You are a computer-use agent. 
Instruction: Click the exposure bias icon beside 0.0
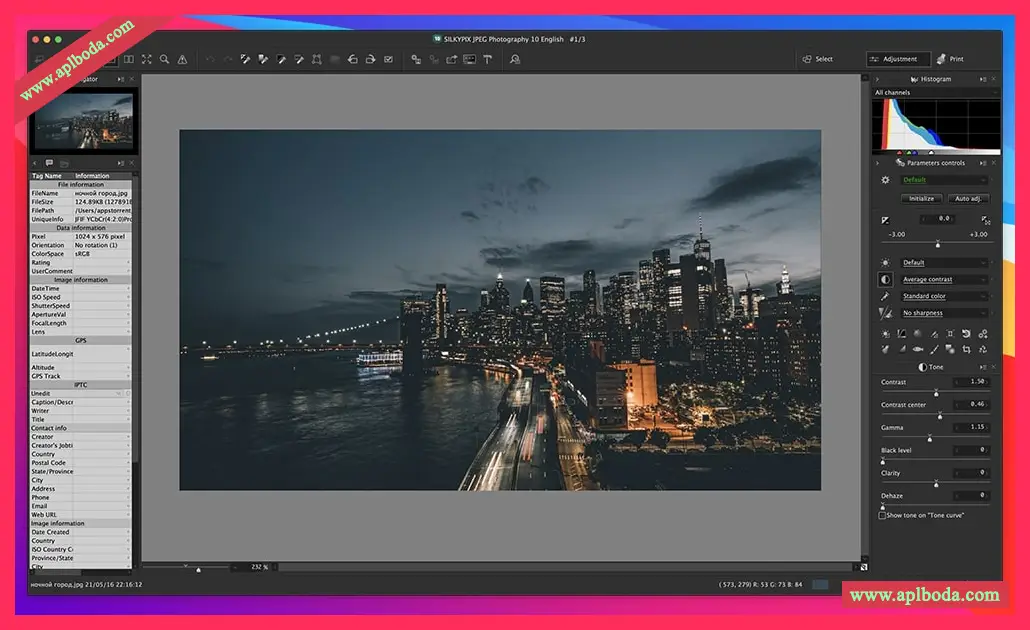(885, 219)
